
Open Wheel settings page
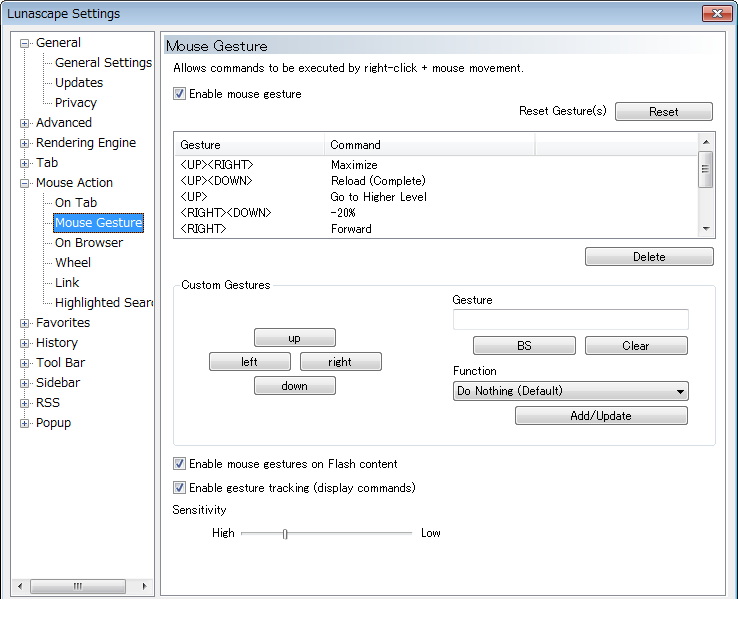coord(72,263)
